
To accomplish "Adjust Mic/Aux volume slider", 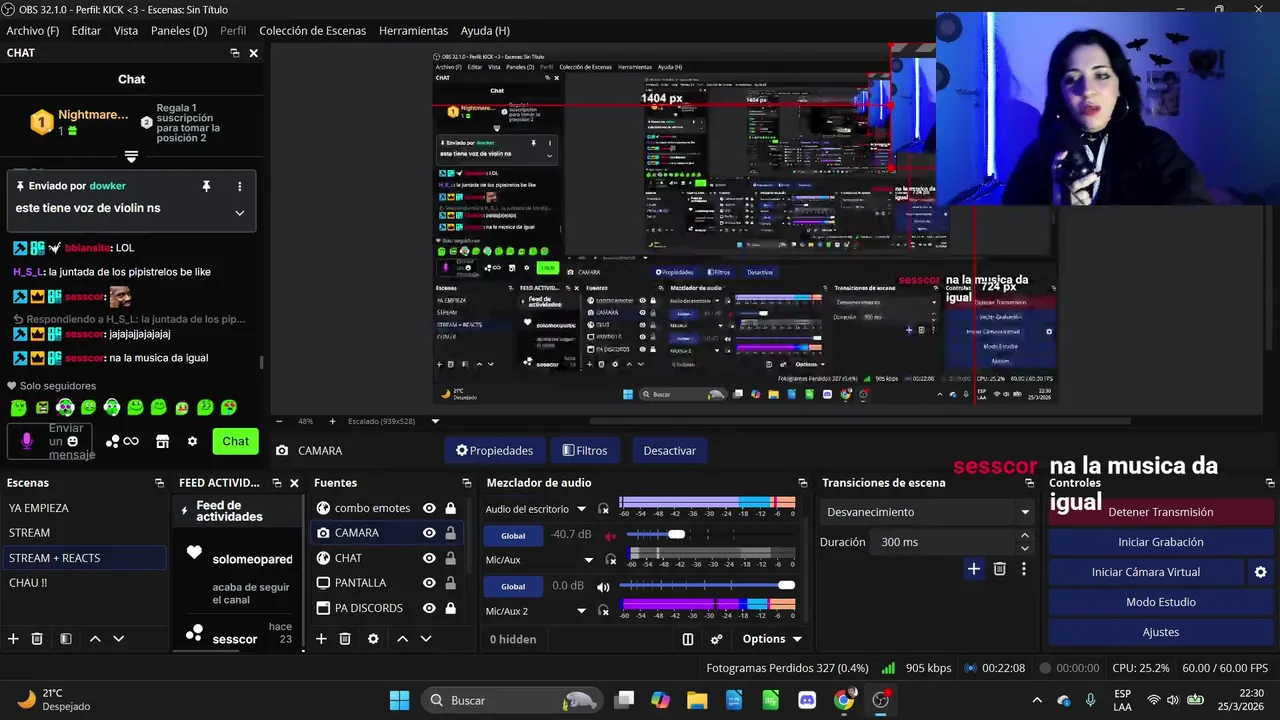I will point(786,586).
